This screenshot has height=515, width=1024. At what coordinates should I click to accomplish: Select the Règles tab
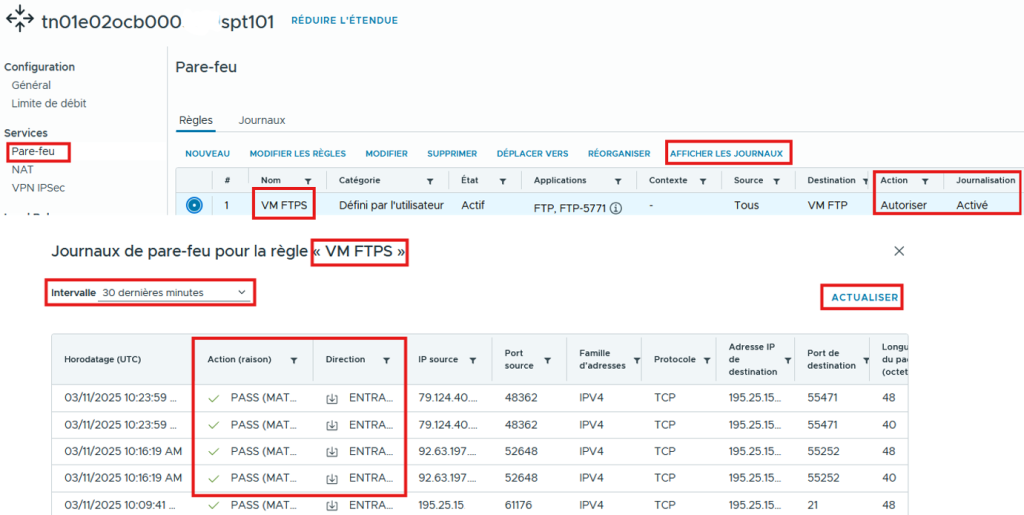coord(195,120)
